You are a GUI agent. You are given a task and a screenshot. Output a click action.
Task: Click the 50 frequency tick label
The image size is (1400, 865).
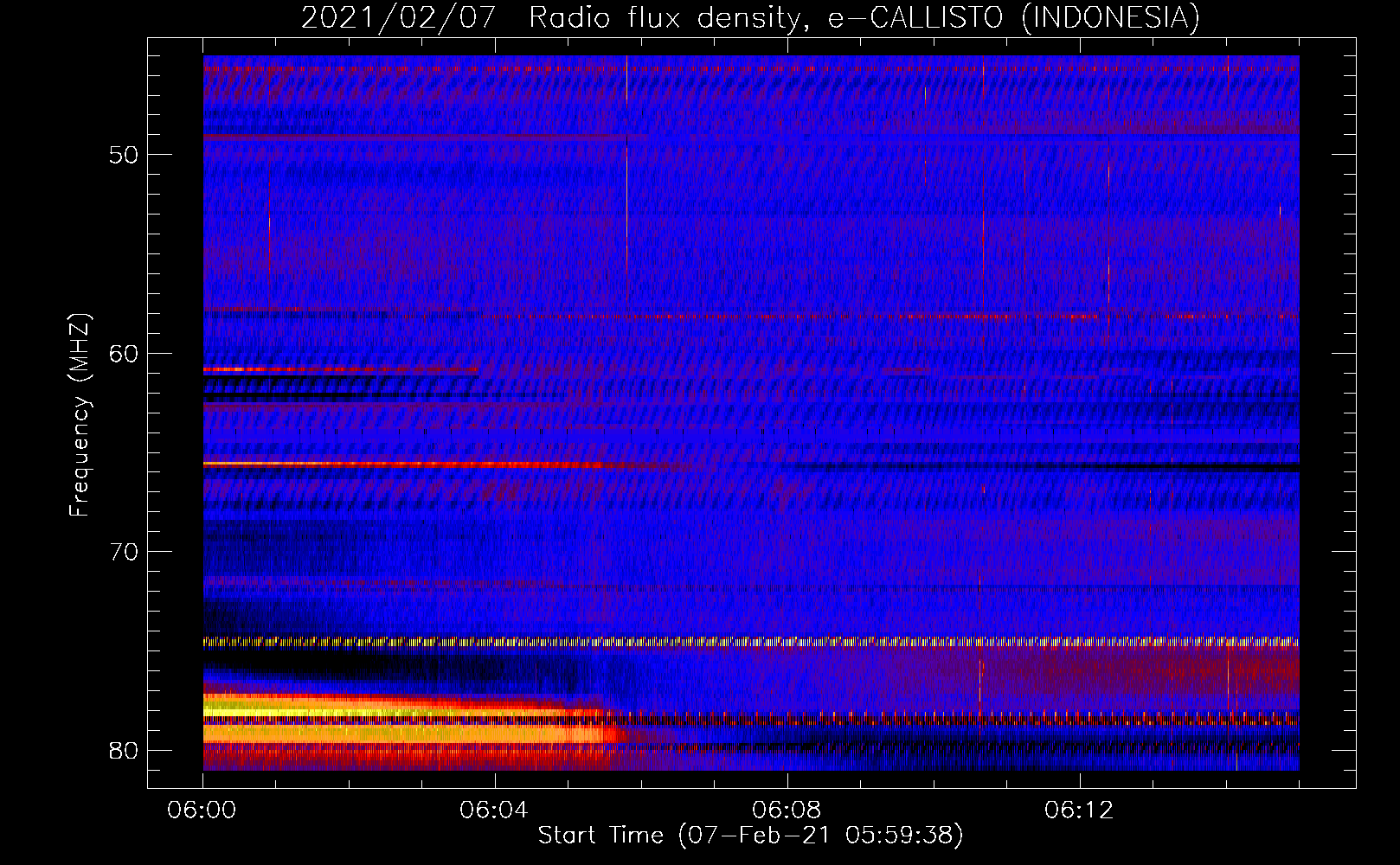tap(124, 155)
